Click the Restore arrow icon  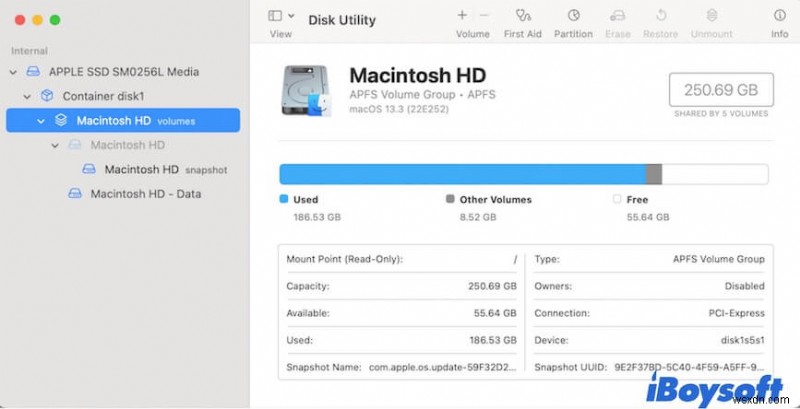(x=661, y=15)
